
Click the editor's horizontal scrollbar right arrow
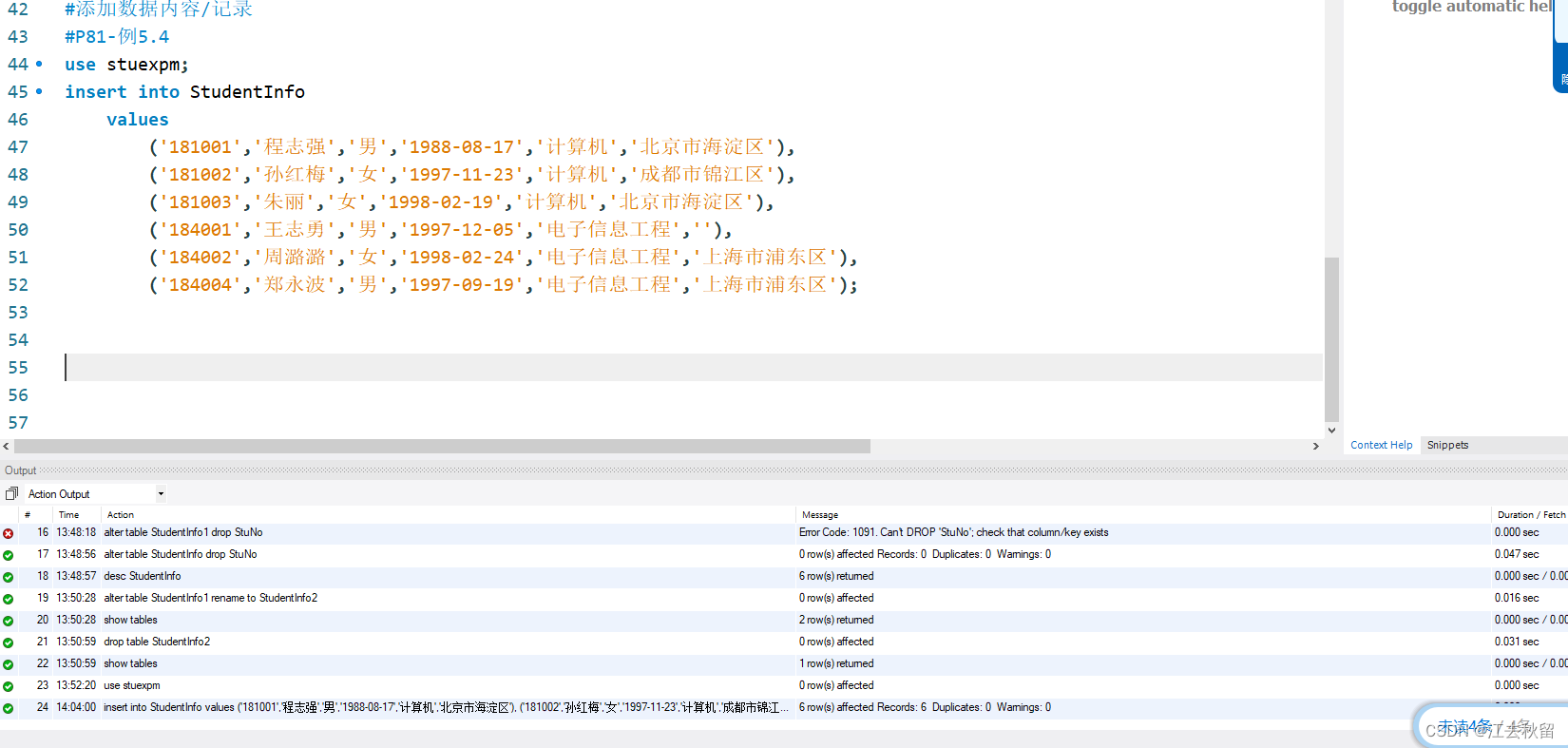1316,446
